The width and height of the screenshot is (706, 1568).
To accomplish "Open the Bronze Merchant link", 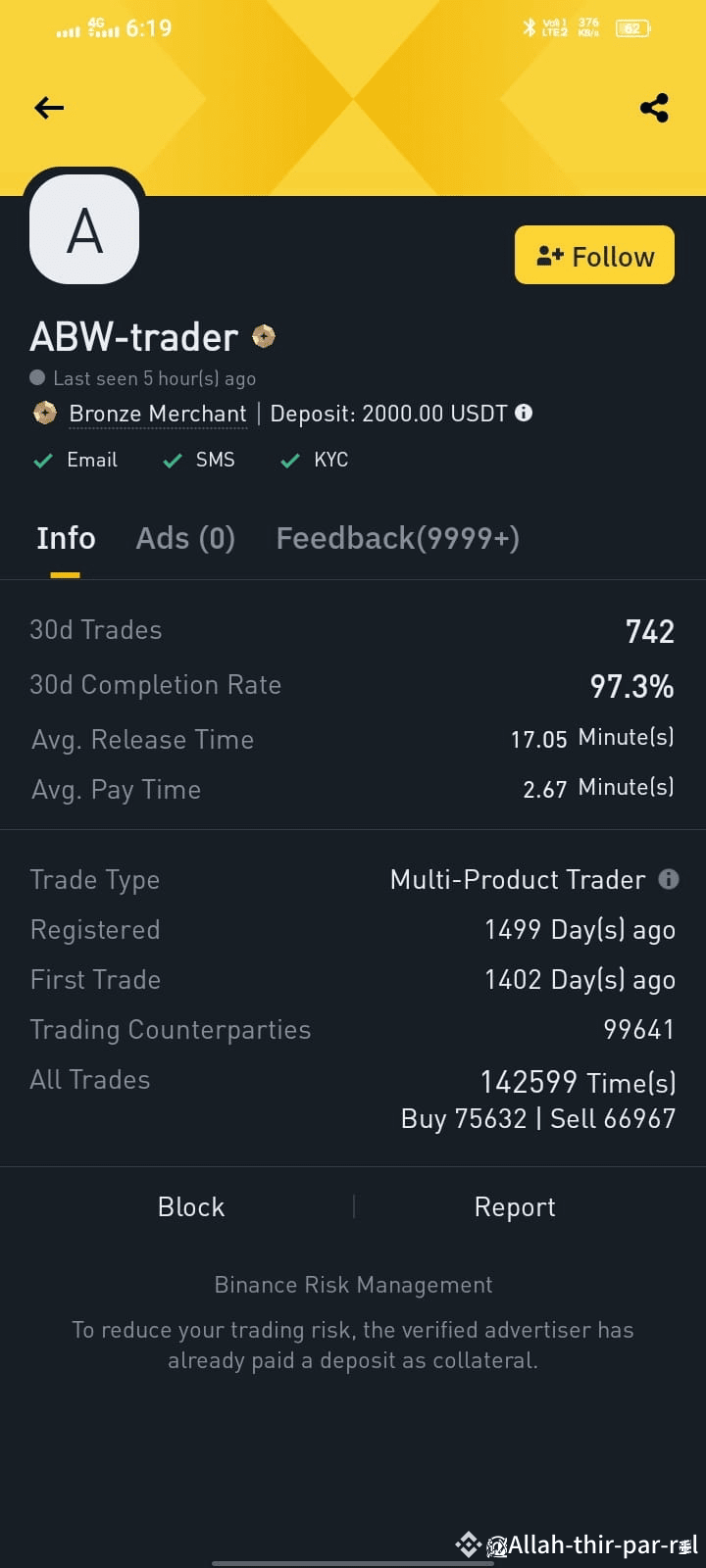I will click(x=158, y=414).
